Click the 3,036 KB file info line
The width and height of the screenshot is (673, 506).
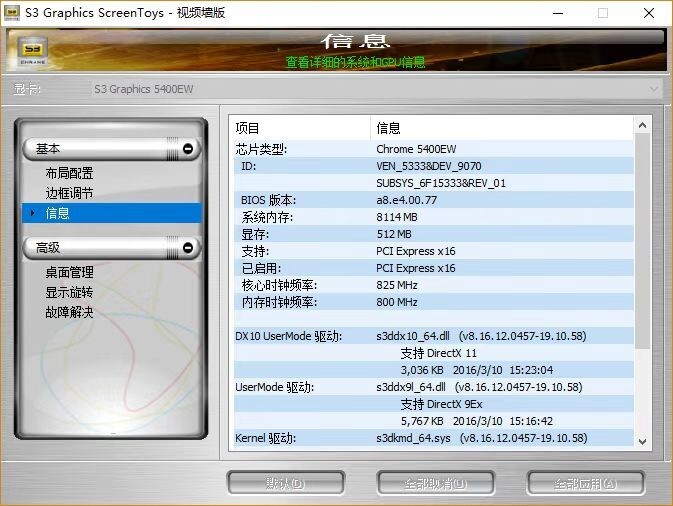[x=476, y=370]
